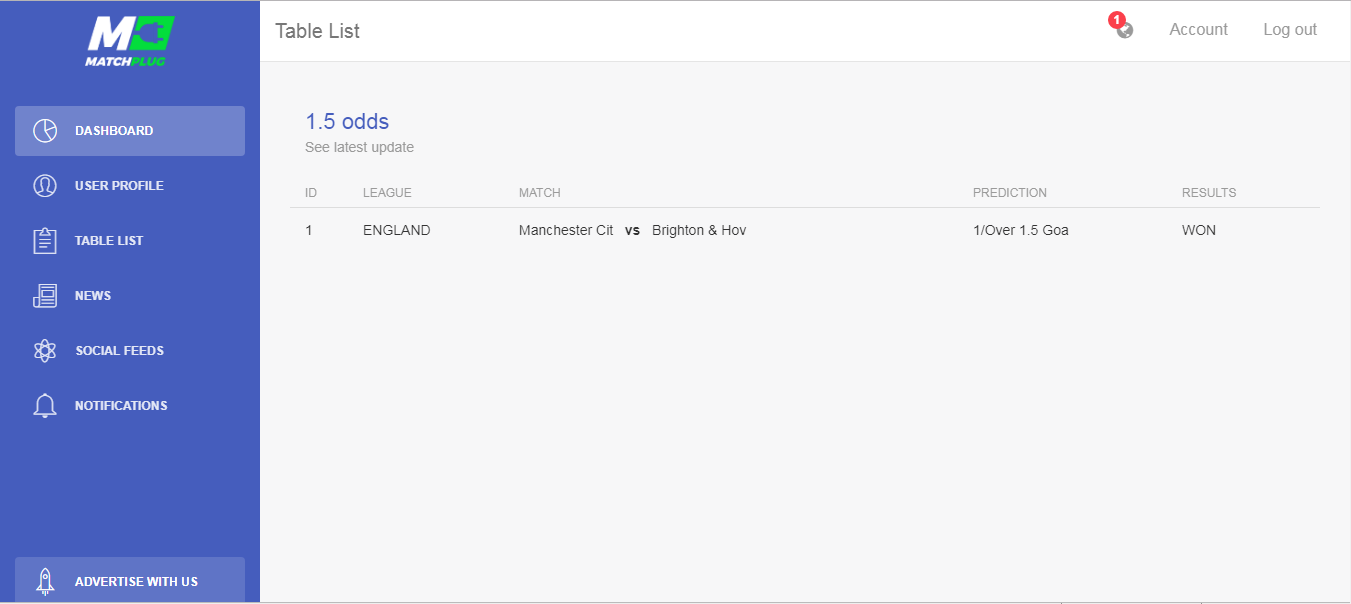The image size is (1351, 604).
Task: Click the MatchPlug logo
Action: (x=130, y=41)
